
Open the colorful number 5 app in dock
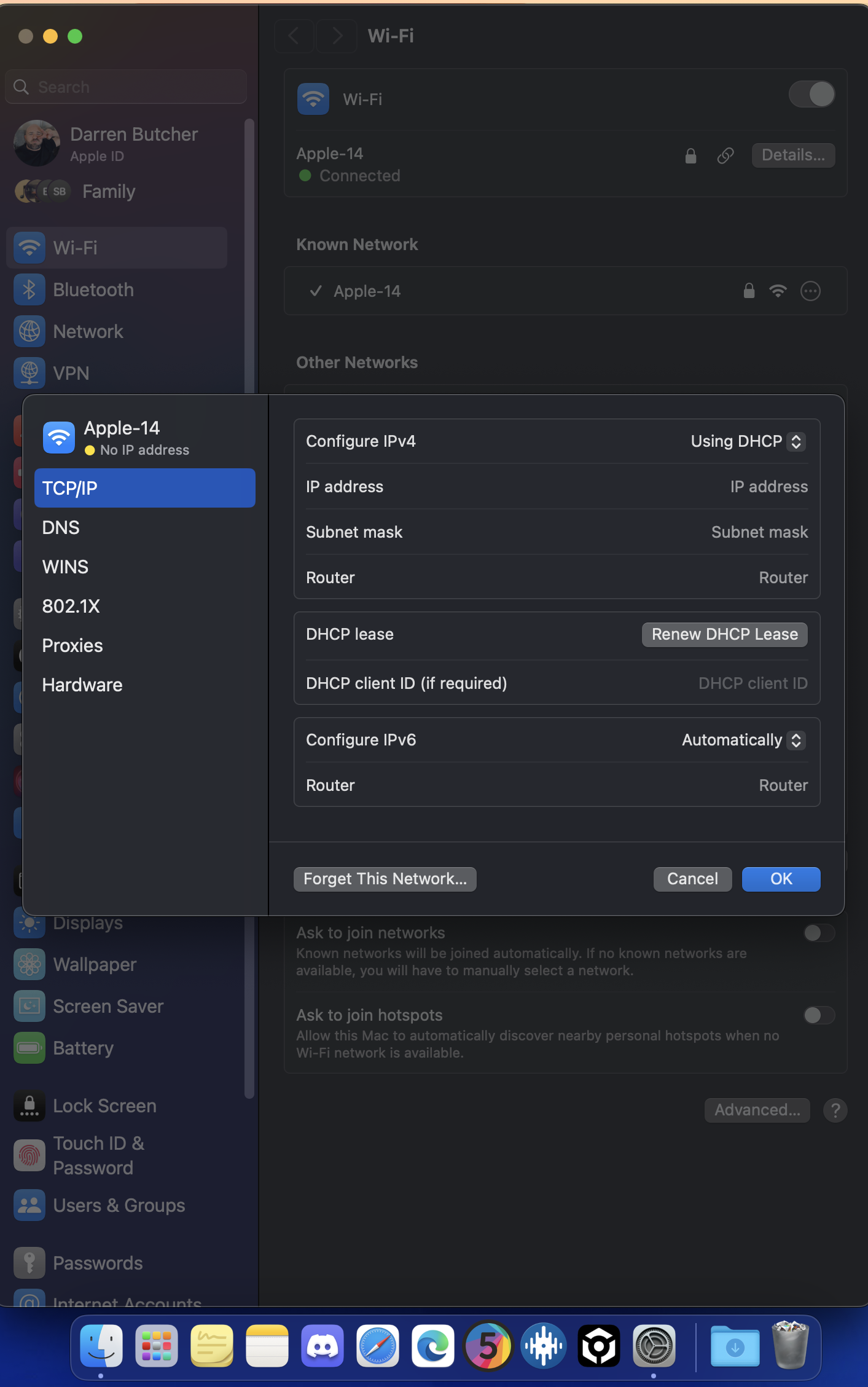point(488,1346)
